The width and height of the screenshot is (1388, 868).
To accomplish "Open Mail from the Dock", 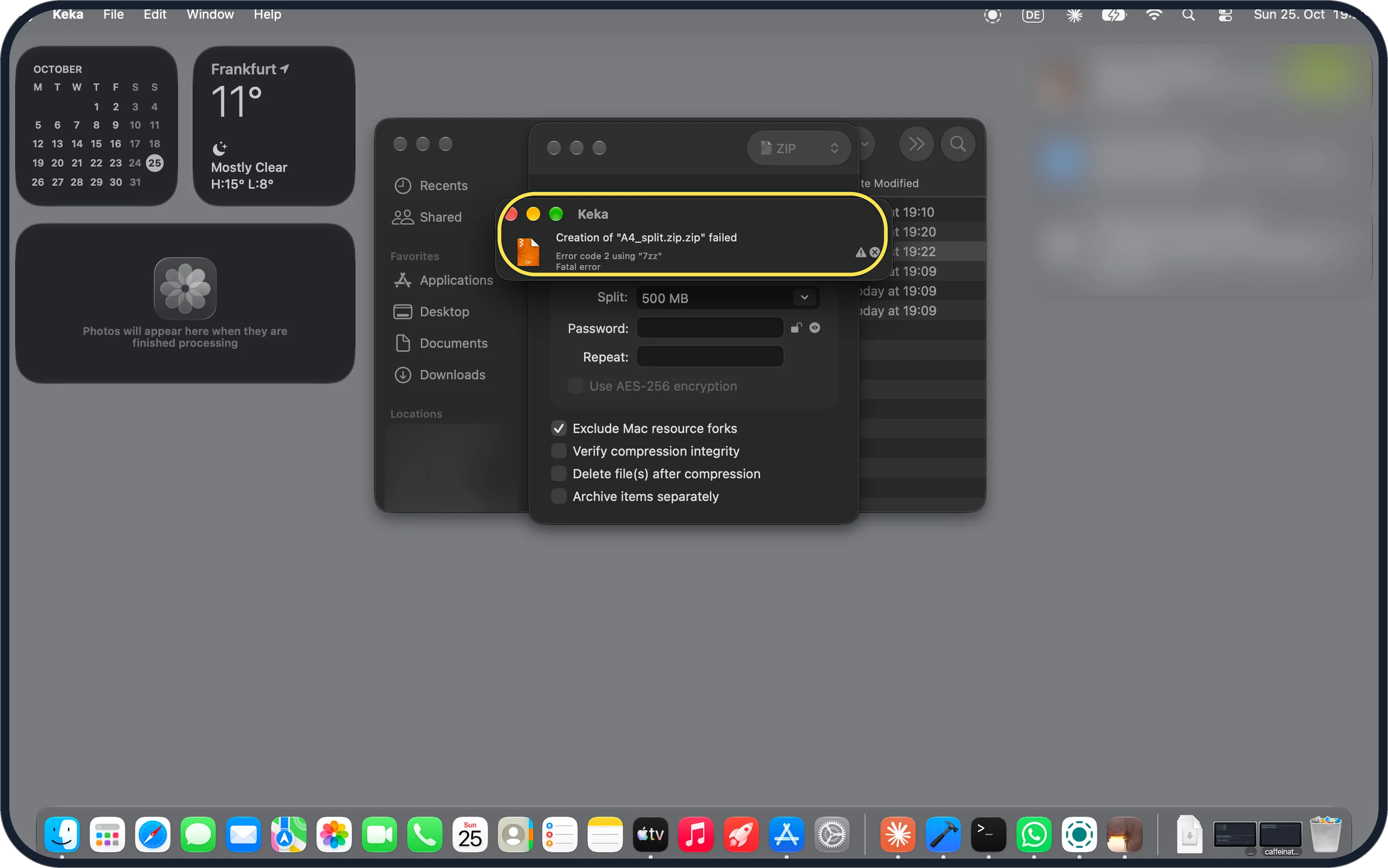I will pyautogui.click(x=243, y=834).
